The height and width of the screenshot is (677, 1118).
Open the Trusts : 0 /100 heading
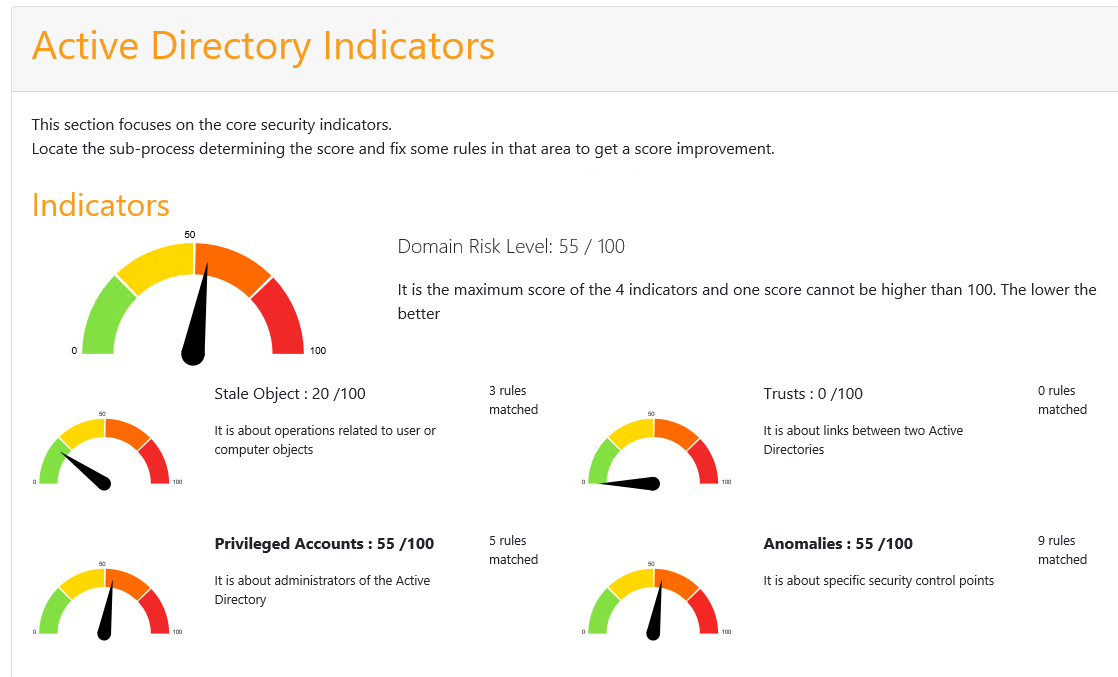coord(813,394)
